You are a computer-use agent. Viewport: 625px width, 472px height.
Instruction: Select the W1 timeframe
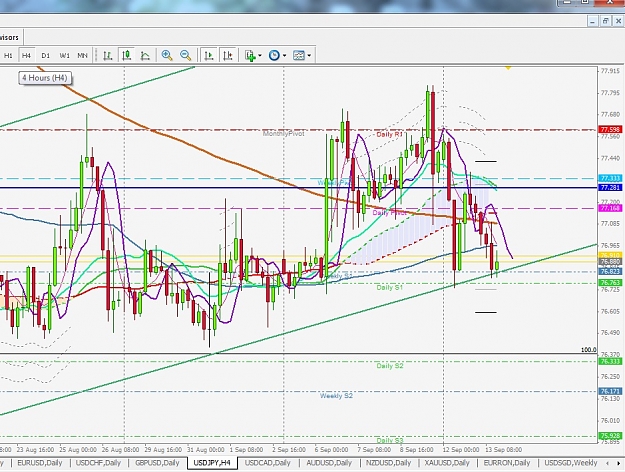pyautogui.click(x=65, y=55)
